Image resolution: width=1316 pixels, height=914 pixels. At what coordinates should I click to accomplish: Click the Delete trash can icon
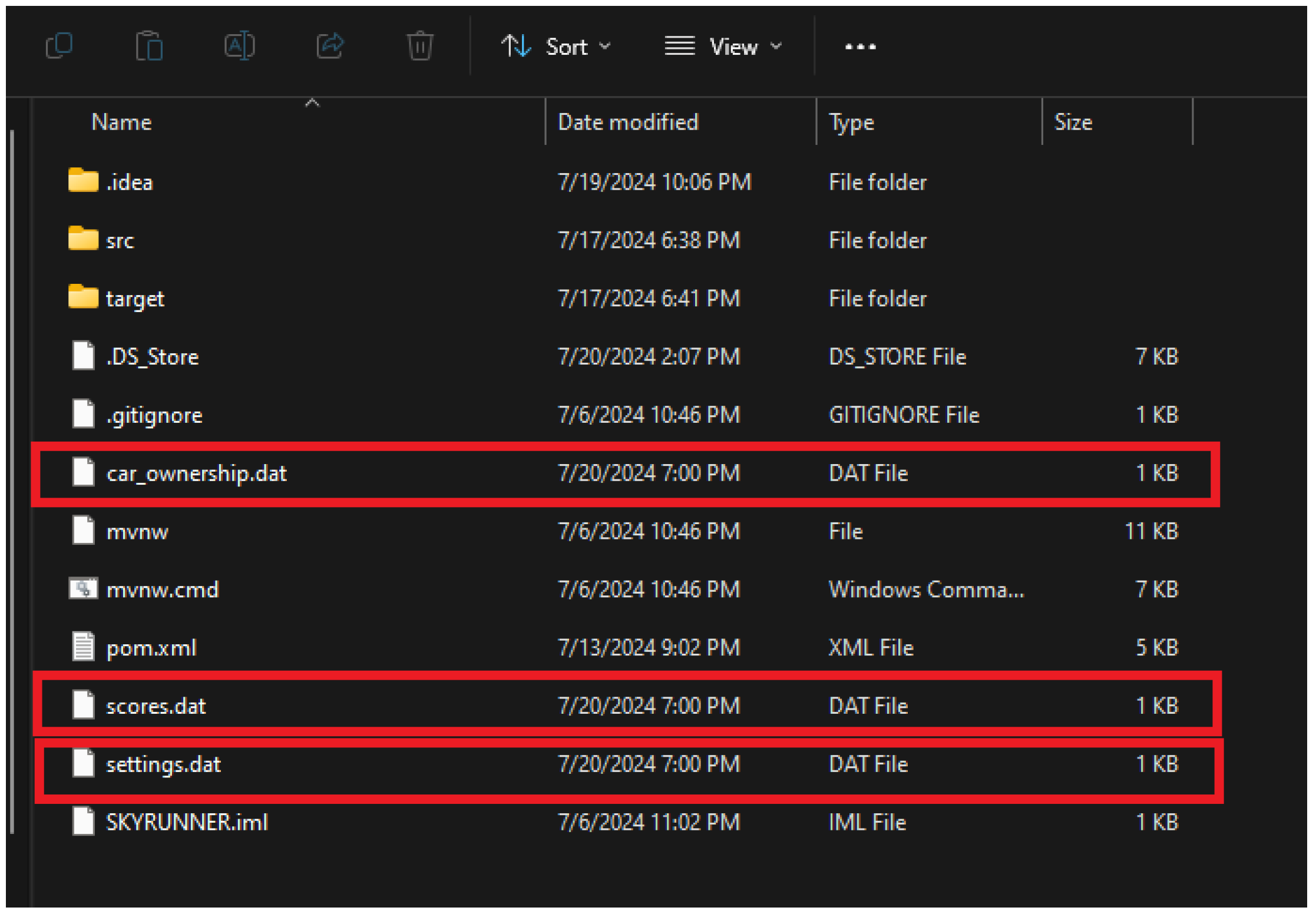(x=420, y=45)
